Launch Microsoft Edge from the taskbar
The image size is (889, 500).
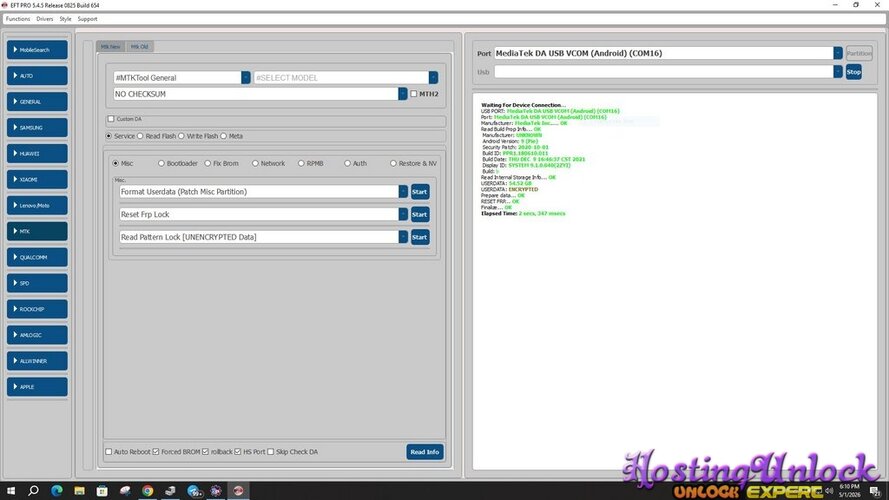(x=57, y=490)
